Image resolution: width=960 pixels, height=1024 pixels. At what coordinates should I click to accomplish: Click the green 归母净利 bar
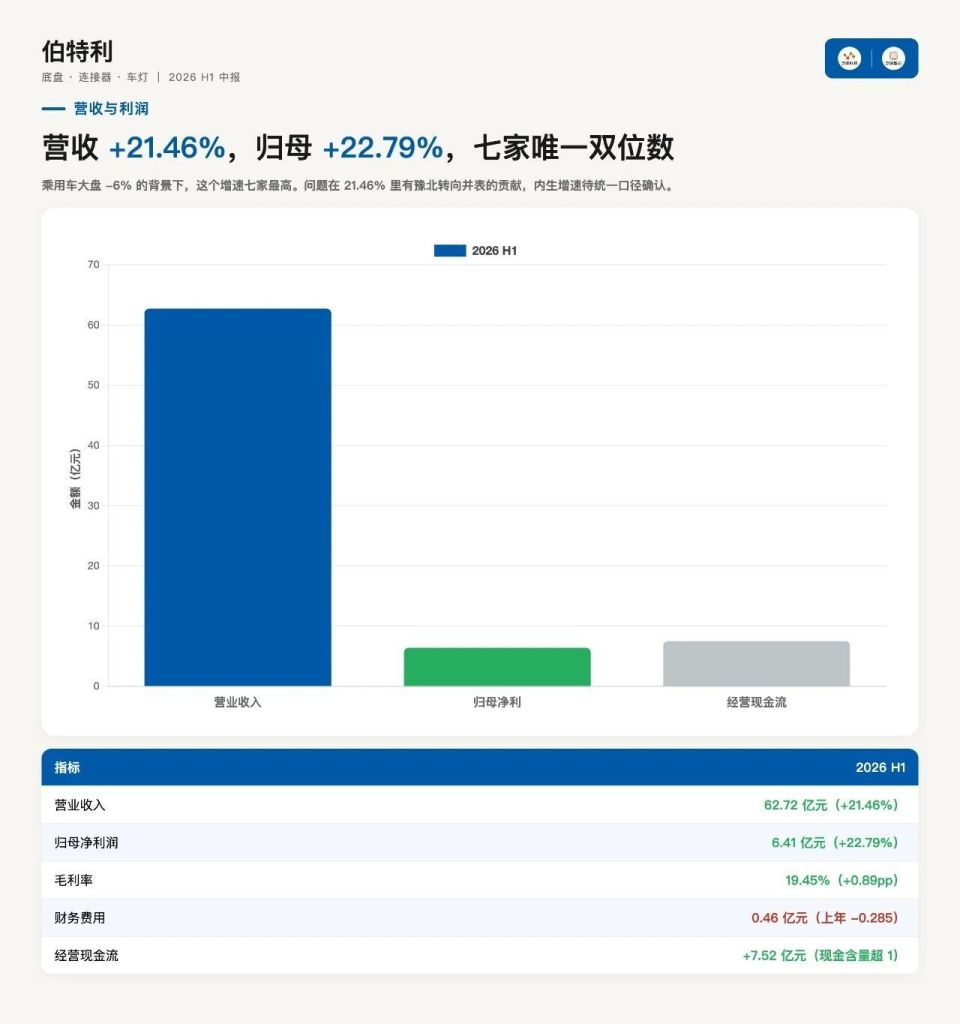tap(497, 667)
